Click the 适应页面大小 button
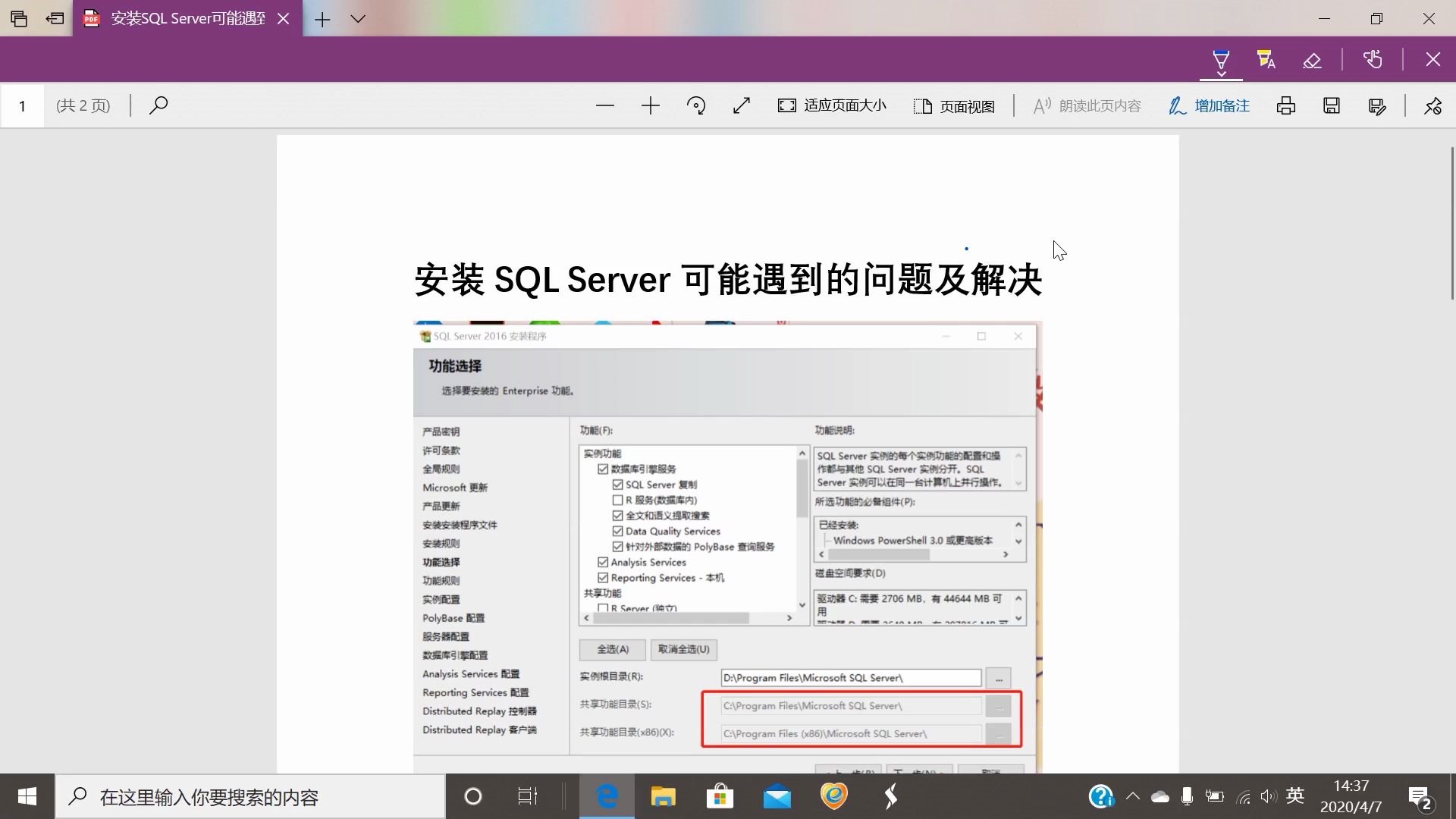Viewport: 1456px width, 819px height. pos(832,106)
